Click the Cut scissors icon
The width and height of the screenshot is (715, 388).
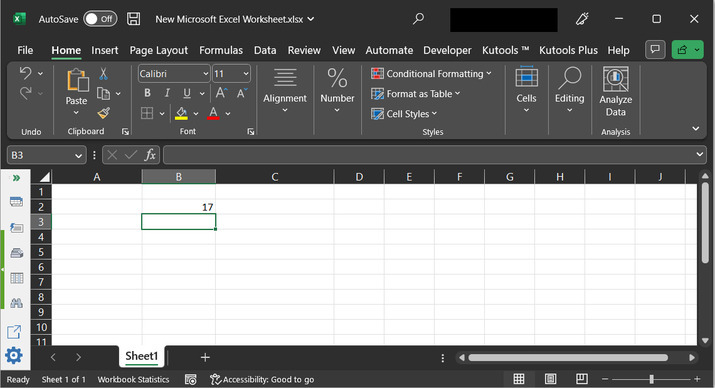coord(104,73)
